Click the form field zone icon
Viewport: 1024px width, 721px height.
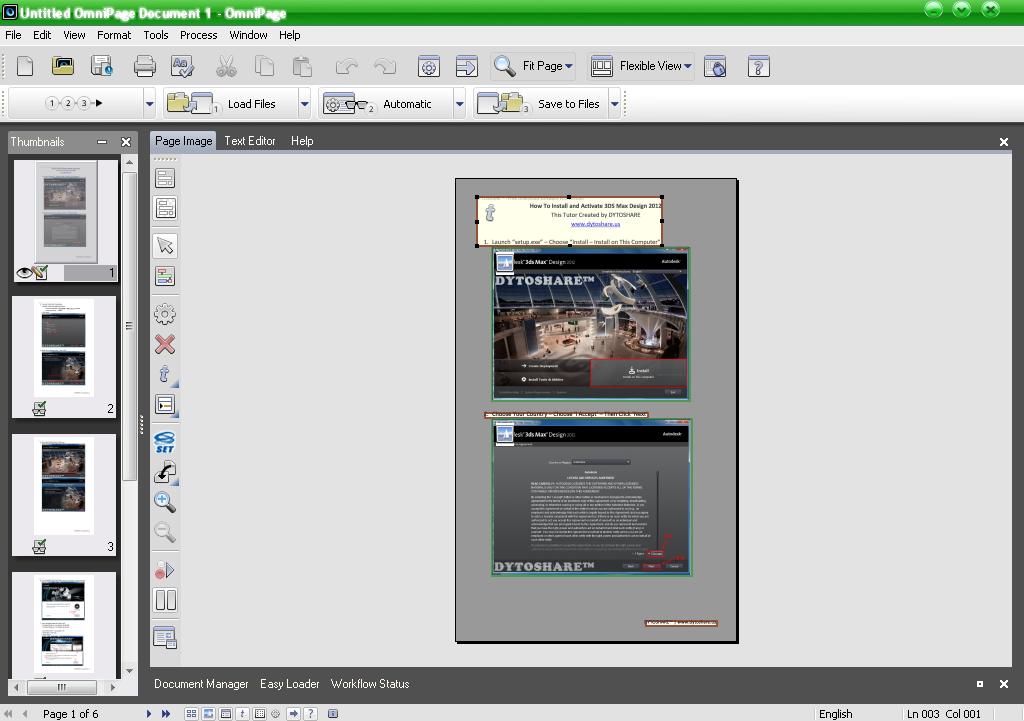point(165,405)
